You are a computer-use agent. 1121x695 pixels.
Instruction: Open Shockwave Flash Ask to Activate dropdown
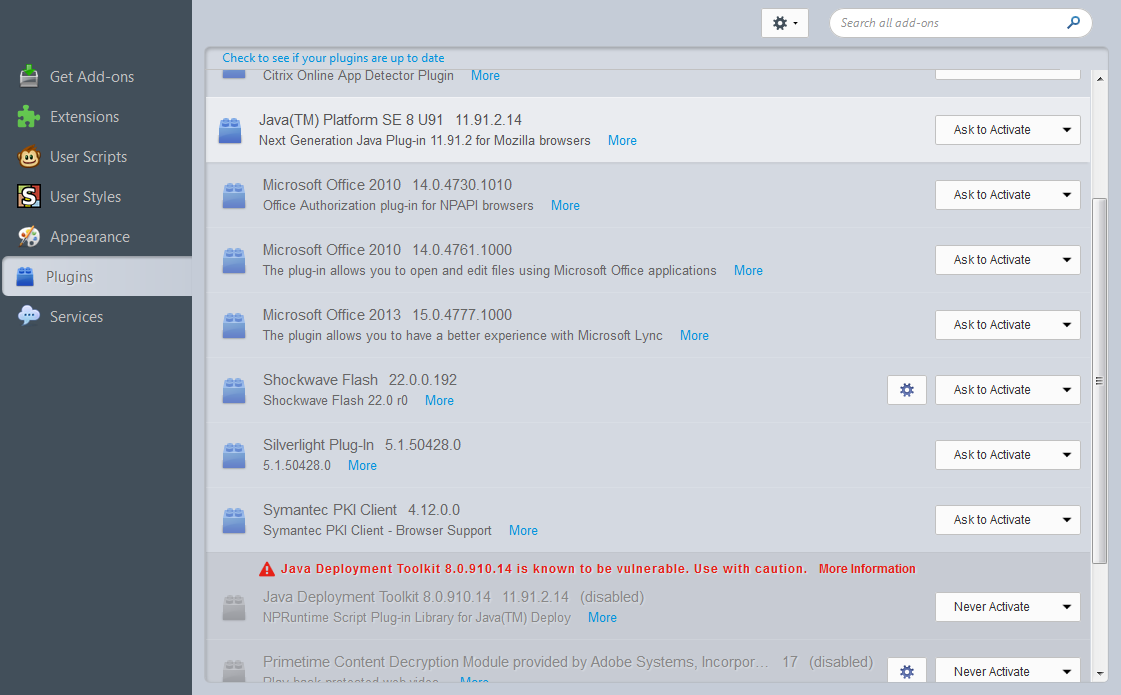point(1007,390)
